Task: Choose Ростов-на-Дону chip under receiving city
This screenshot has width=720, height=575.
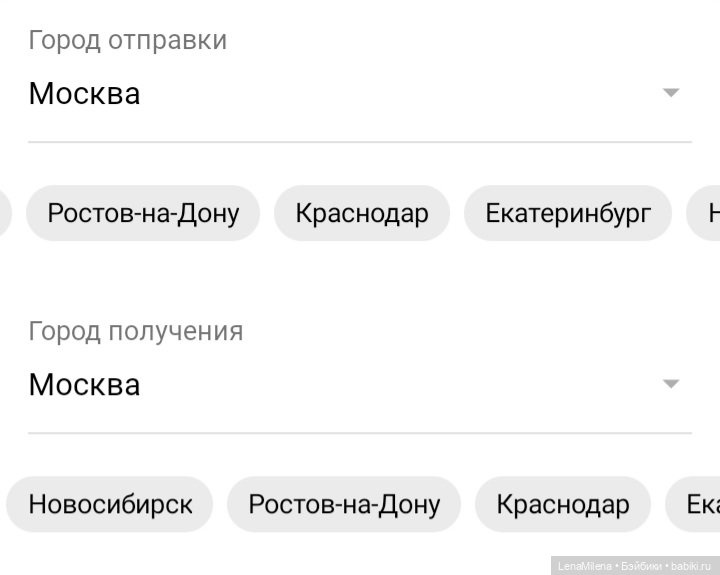Action: click(344, 504)
